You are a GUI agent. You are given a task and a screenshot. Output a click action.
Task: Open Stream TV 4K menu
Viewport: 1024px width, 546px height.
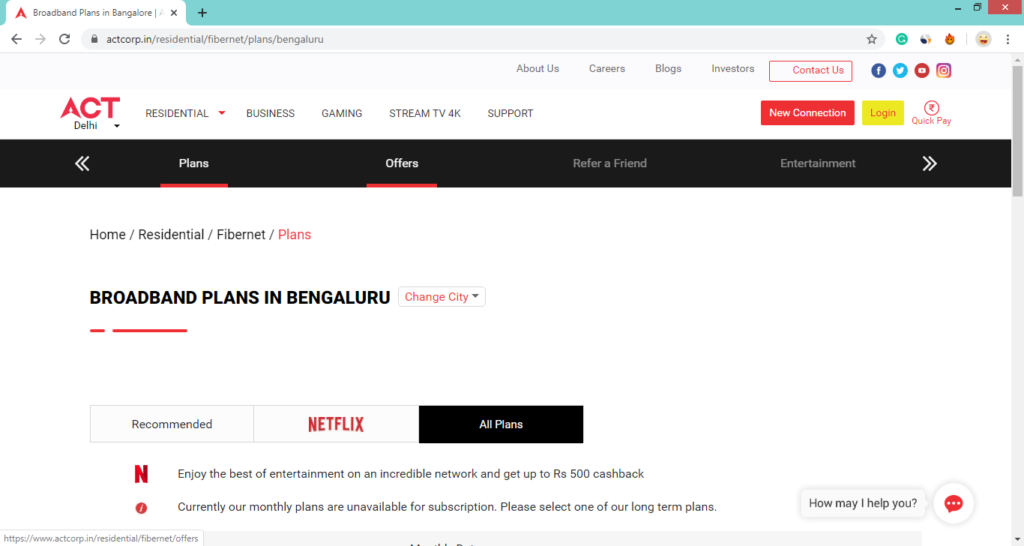[425, 113]
